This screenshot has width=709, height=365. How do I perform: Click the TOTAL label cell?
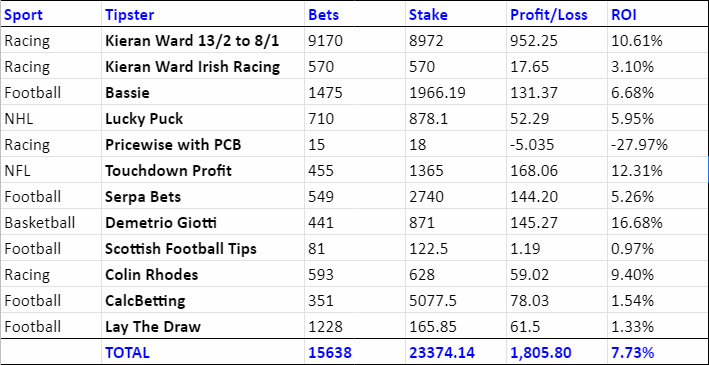pos(203,352)
